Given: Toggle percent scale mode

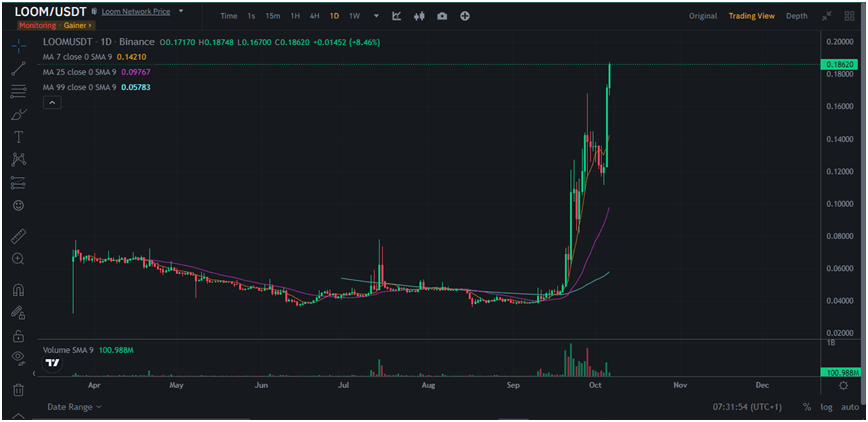Looking at the screenshot, I should tap(807, 407).
